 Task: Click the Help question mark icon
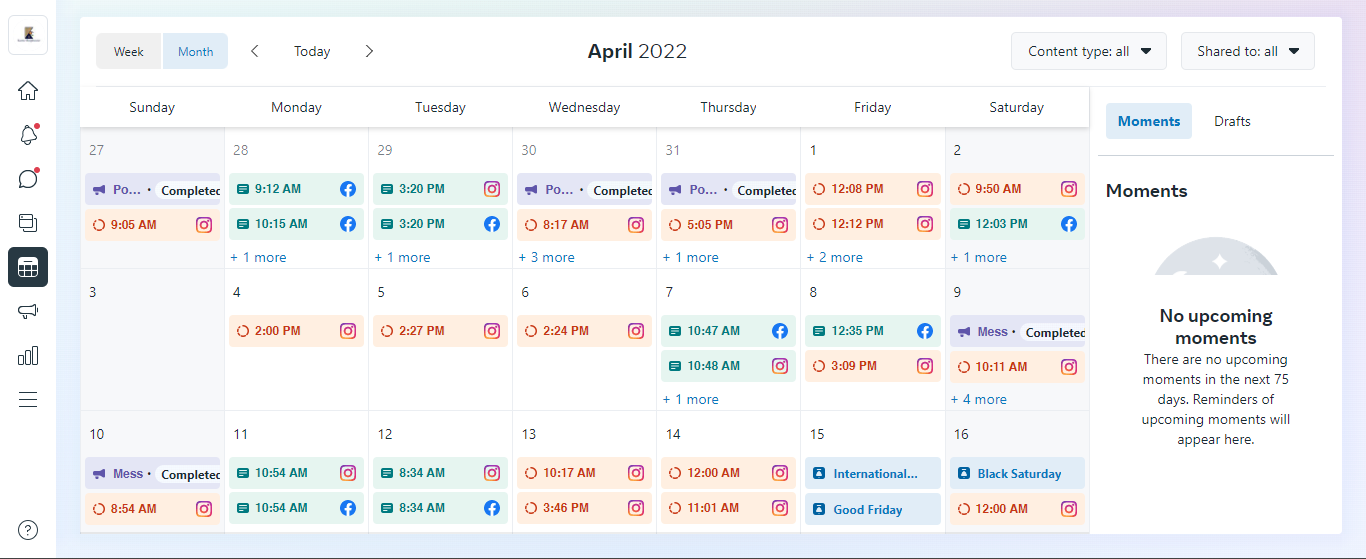click(28, 530)
